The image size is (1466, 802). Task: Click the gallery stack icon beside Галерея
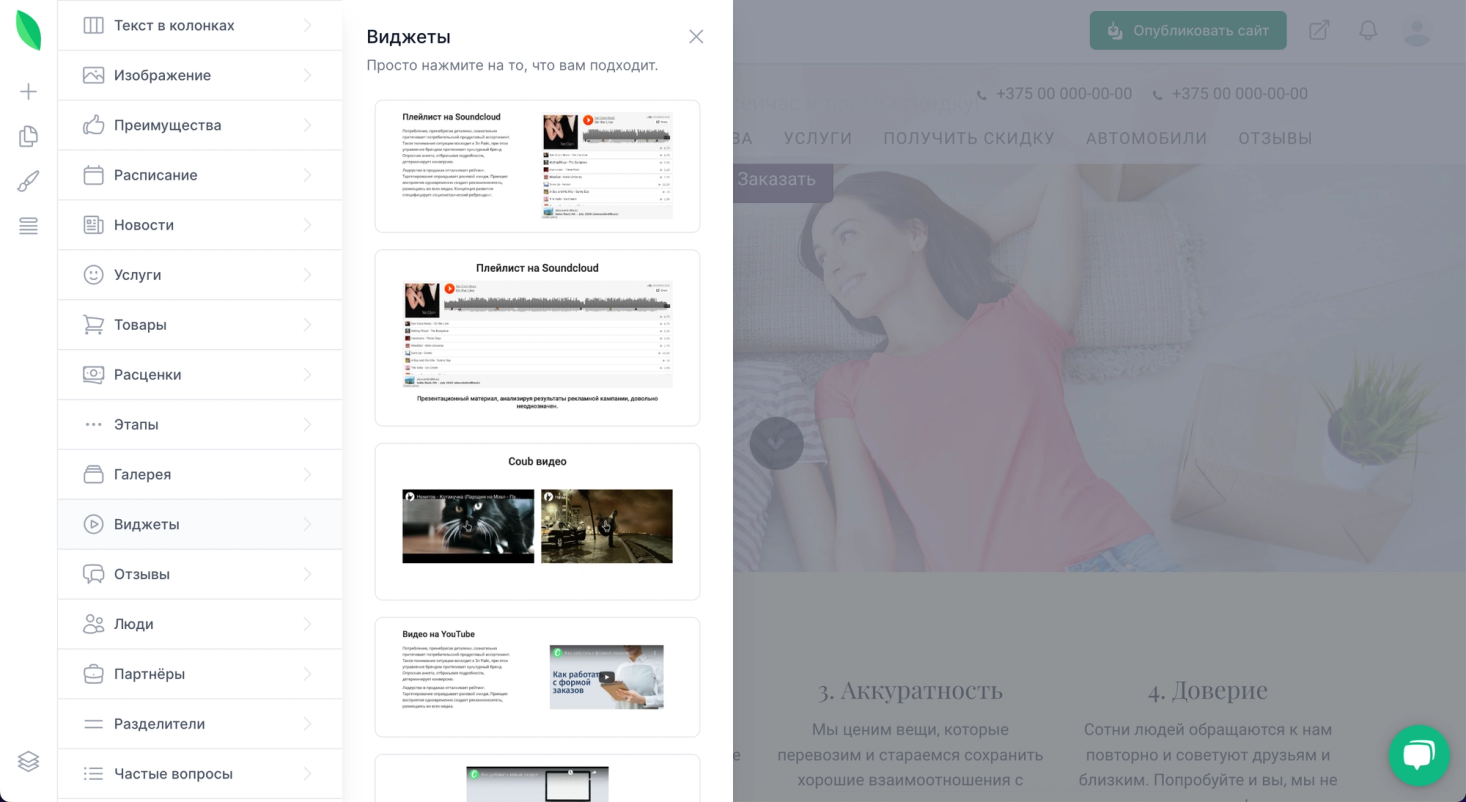(x=93, y=474)
